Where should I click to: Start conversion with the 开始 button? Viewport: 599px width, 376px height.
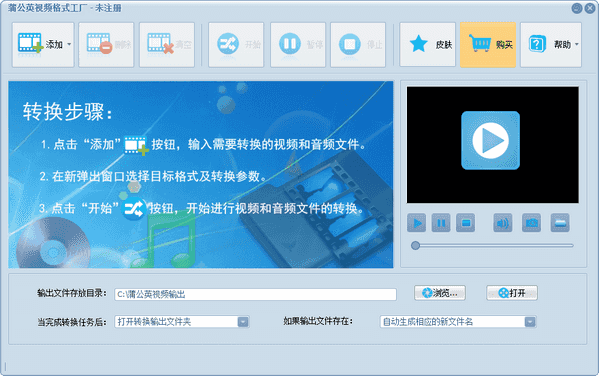[x=236, y=45]
